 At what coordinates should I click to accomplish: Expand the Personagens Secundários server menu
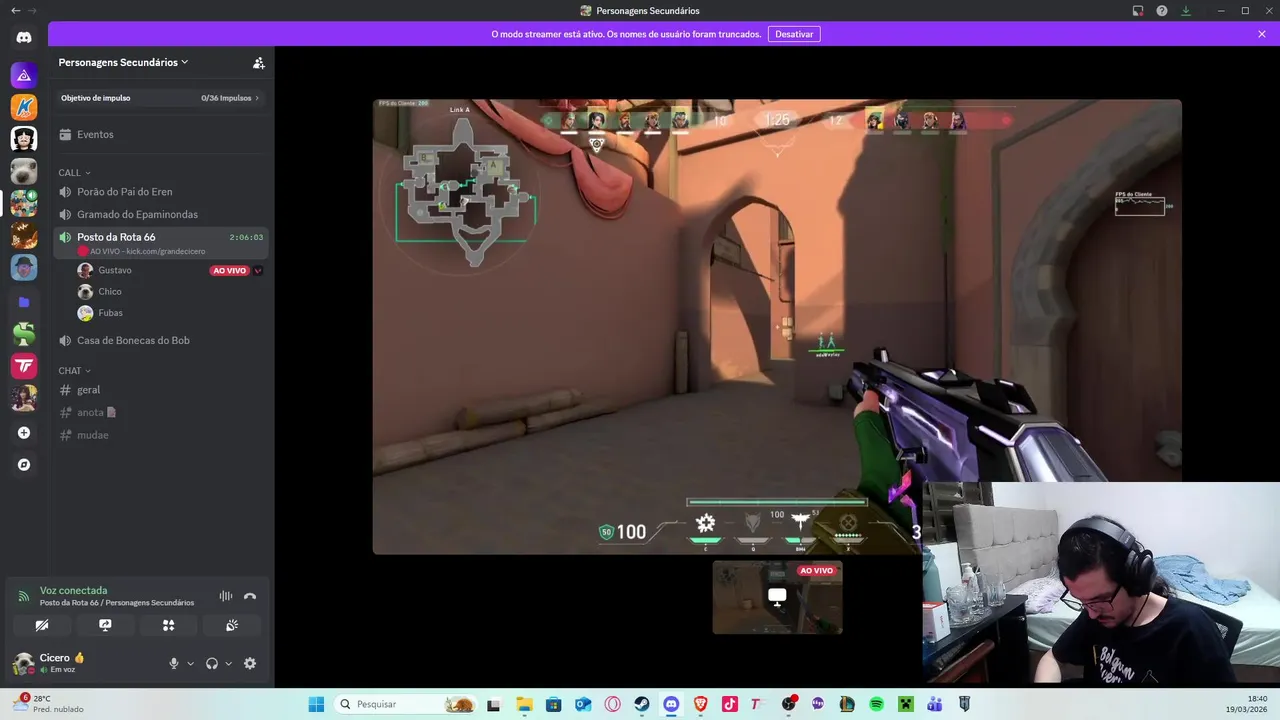[x=124, y=62]
